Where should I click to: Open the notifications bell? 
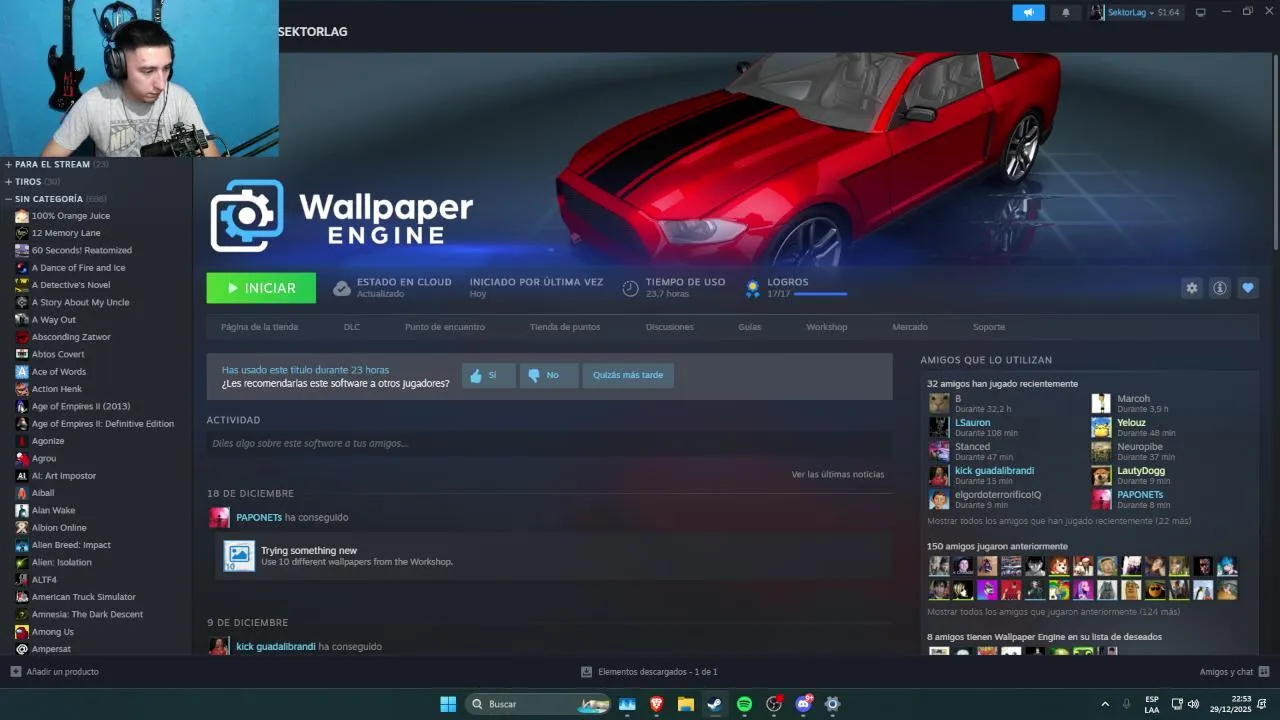(x=1065, y=12)
